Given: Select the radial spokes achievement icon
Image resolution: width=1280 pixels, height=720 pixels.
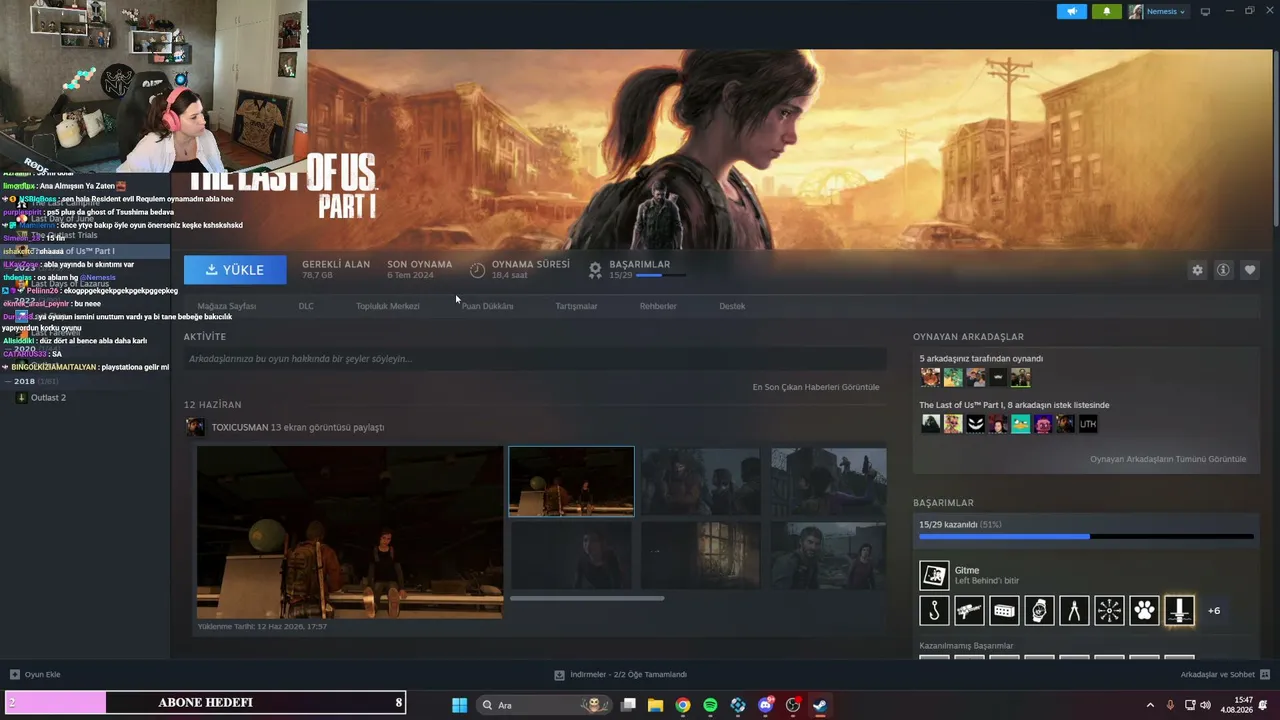Looking at the screenshot, I should pyautogui.click(x=1109, y=610).
